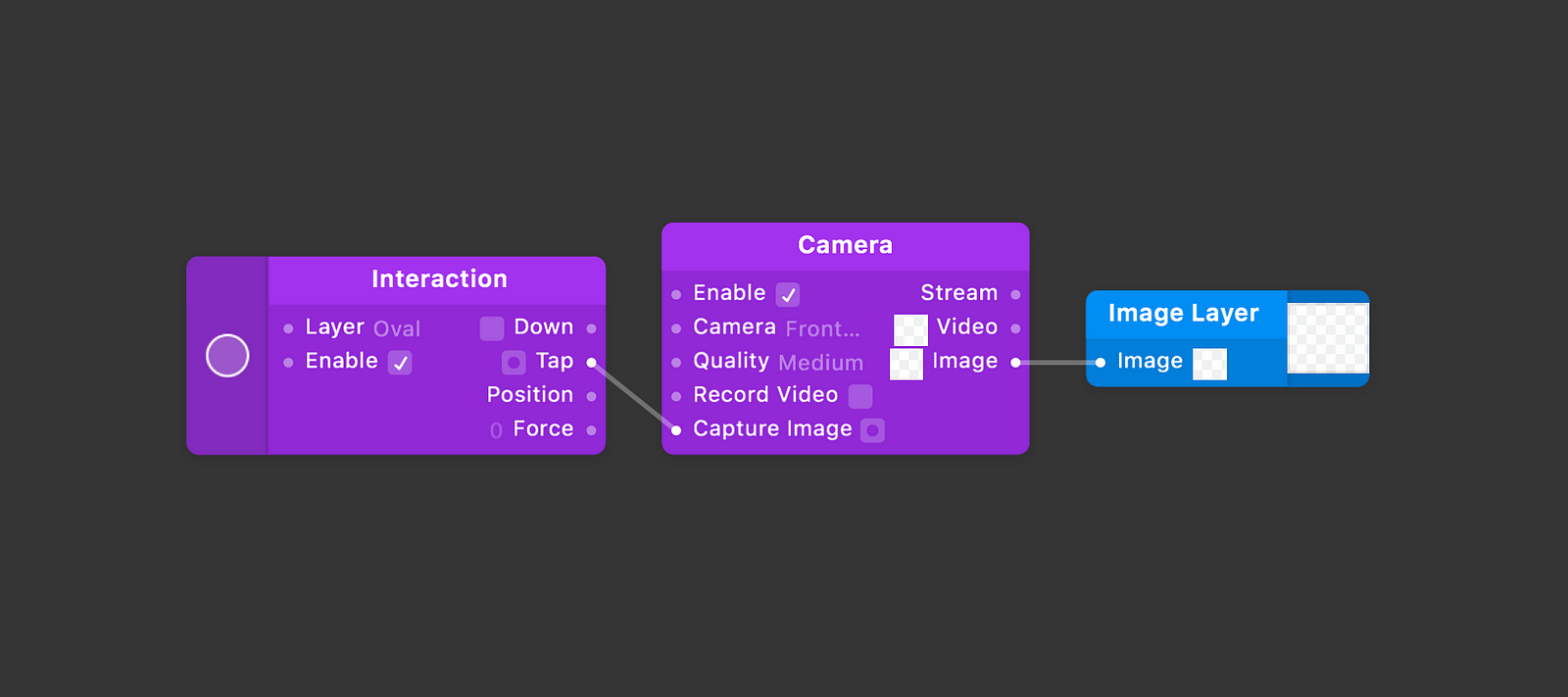The image size is (1568, 697).
Task: Click the Tap pulse button icon
Action: point(514,363)
